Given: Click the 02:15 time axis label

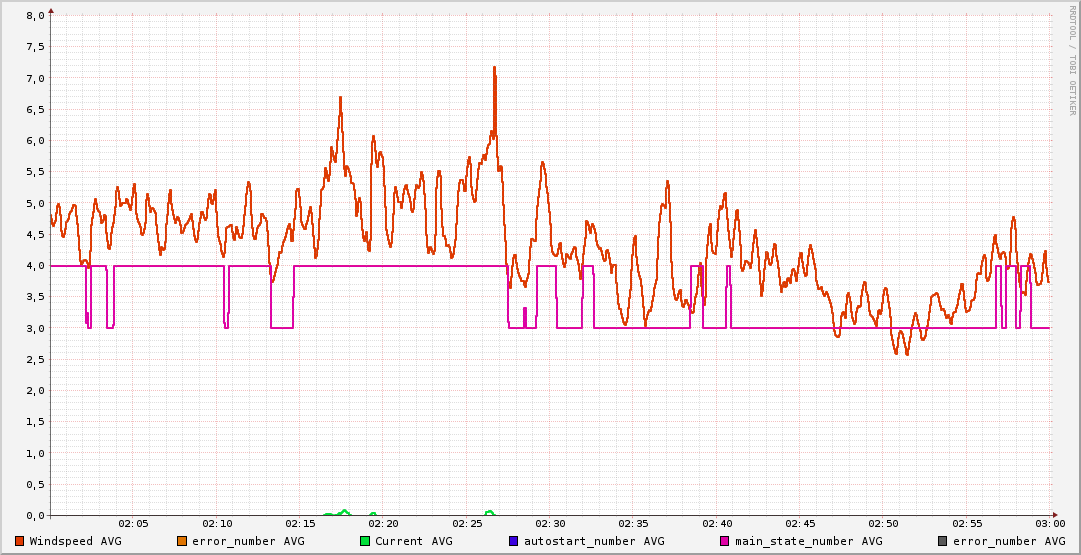Looking at the screenshot, I should point(300,524).
